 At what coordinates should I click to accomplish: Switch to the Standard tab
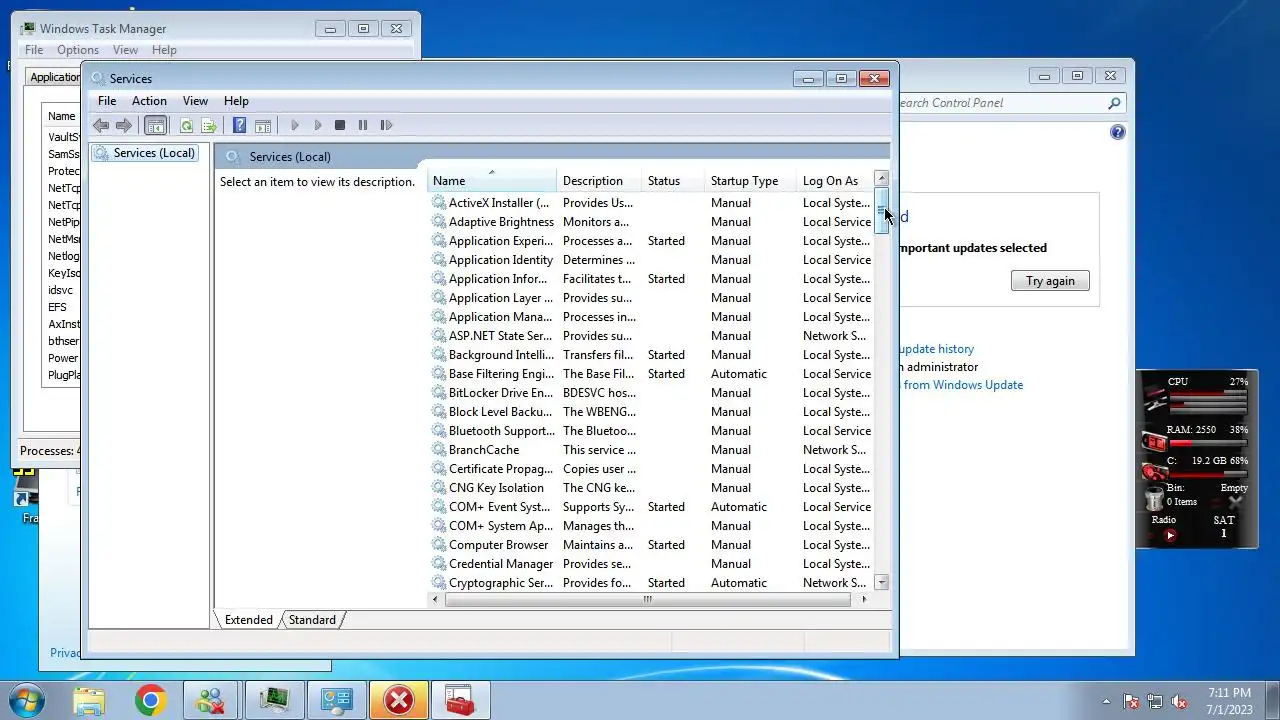pyautogui.click(x=312, y=620)
